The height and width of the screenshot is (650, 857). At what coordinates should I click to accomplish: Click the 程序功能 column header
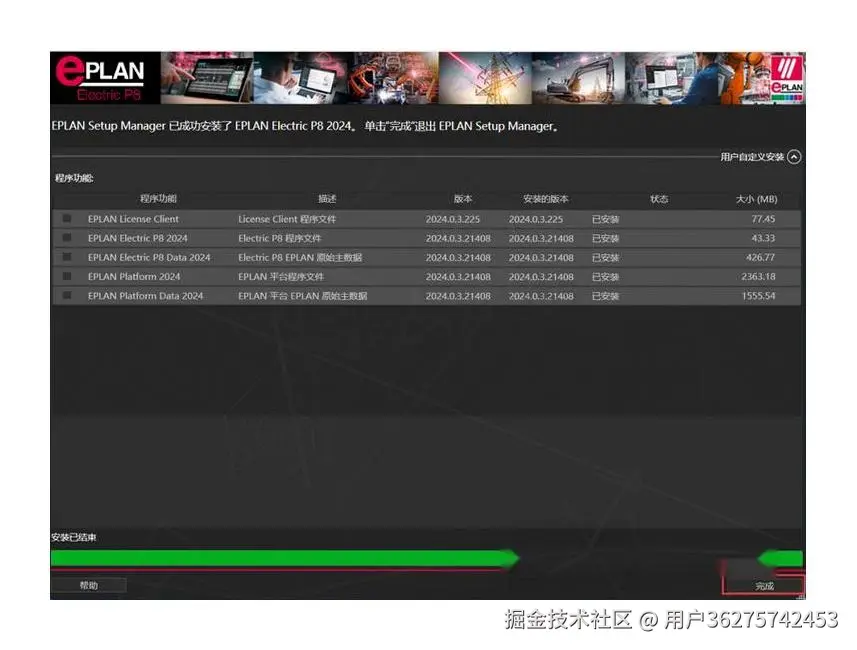(x=158, y=198)
